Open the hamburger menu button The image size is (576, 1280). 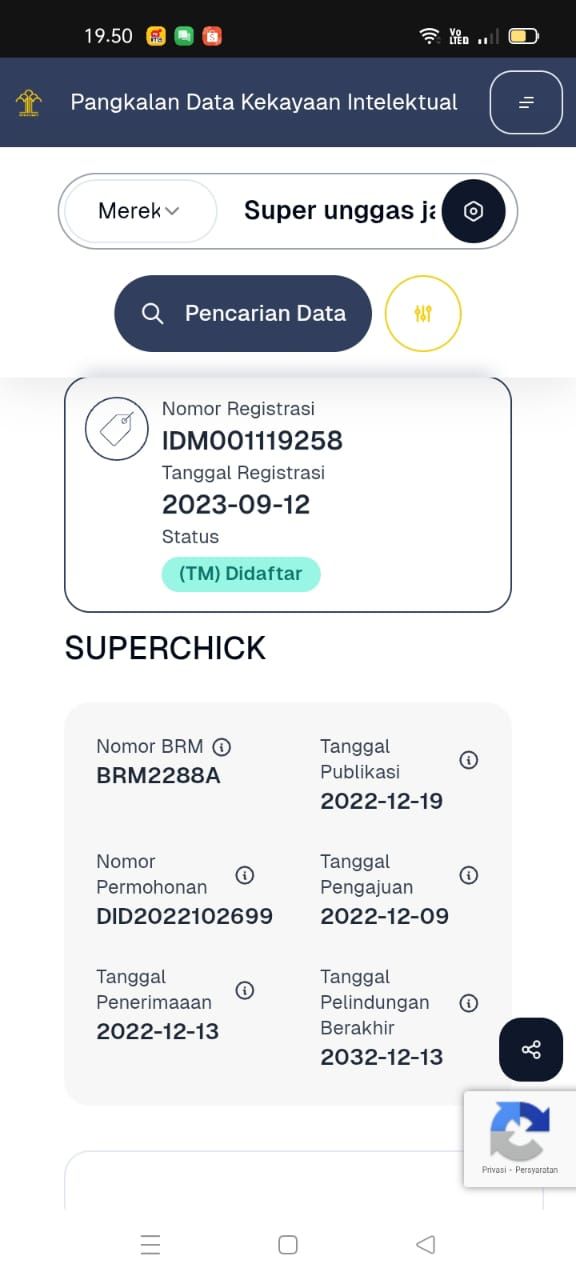526,102
